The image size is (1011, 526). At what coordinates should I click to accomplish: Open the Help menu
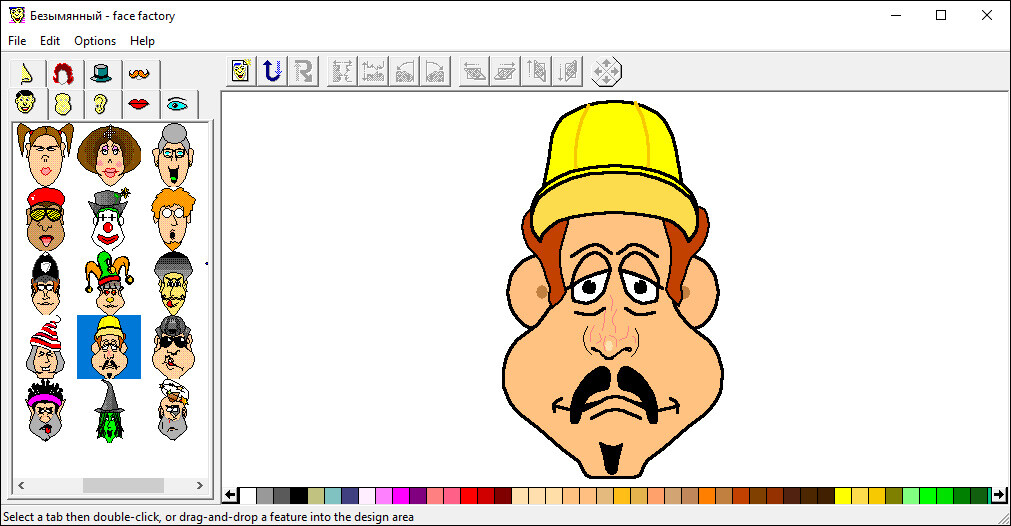click(x=142, y=41)
